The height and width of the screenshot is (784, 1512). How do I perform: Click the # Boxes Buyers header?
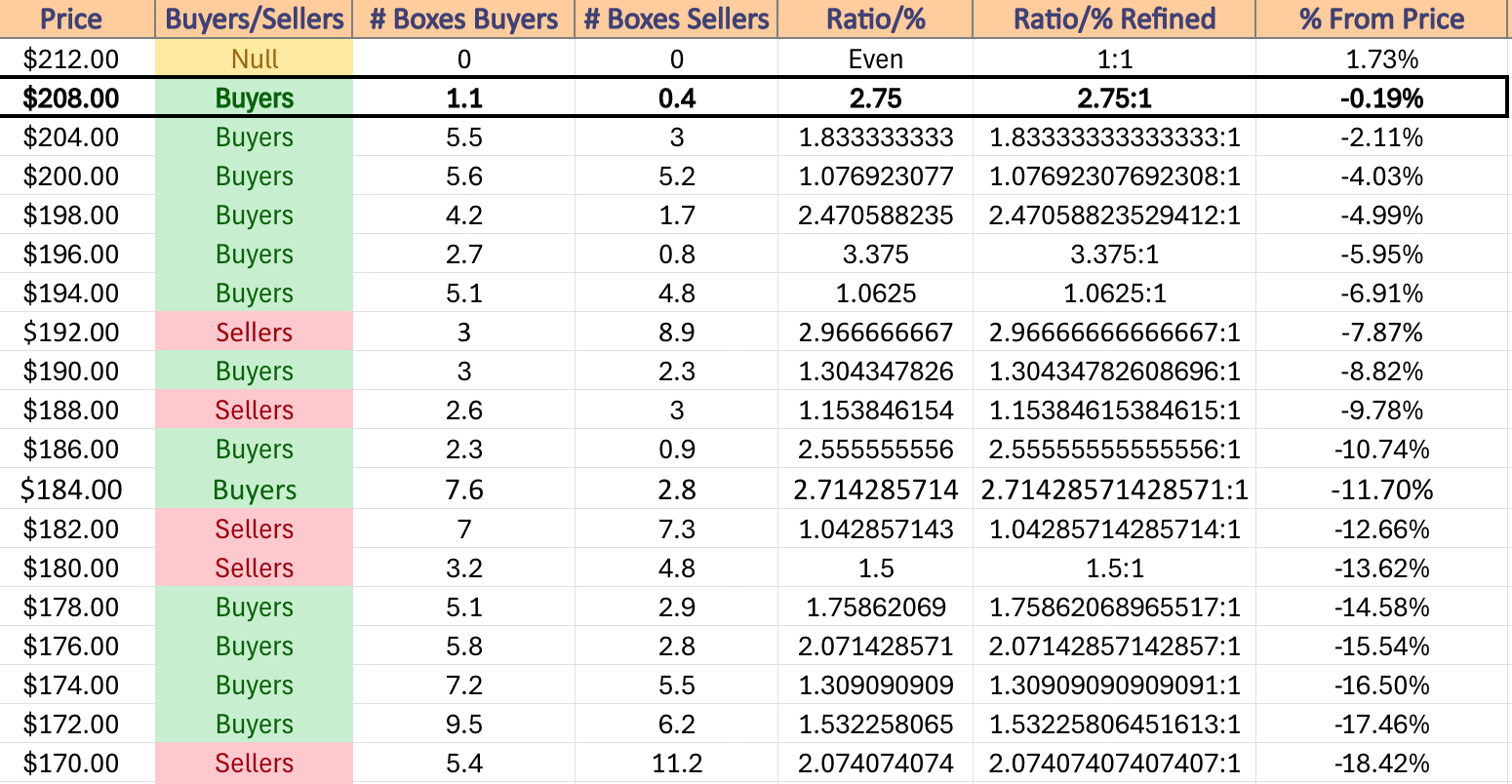coord(463,19)
